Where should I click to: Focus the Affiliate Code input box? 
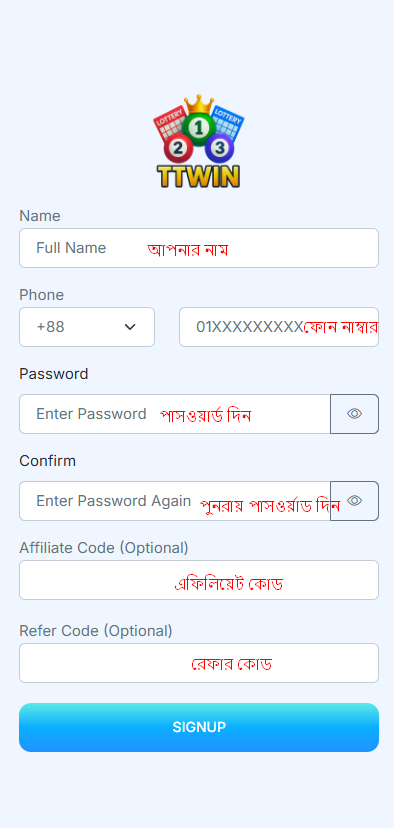[199, 580]
